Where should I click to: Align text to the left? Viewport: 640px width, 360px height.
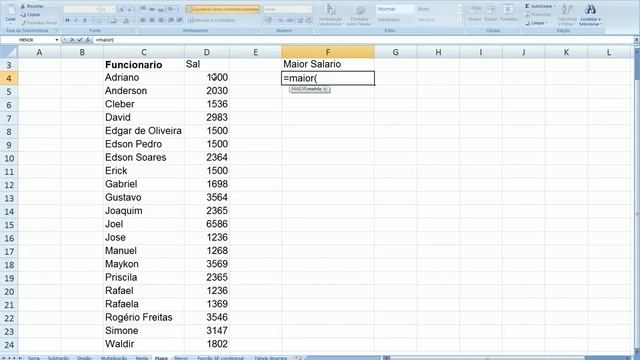click(143, 20)
